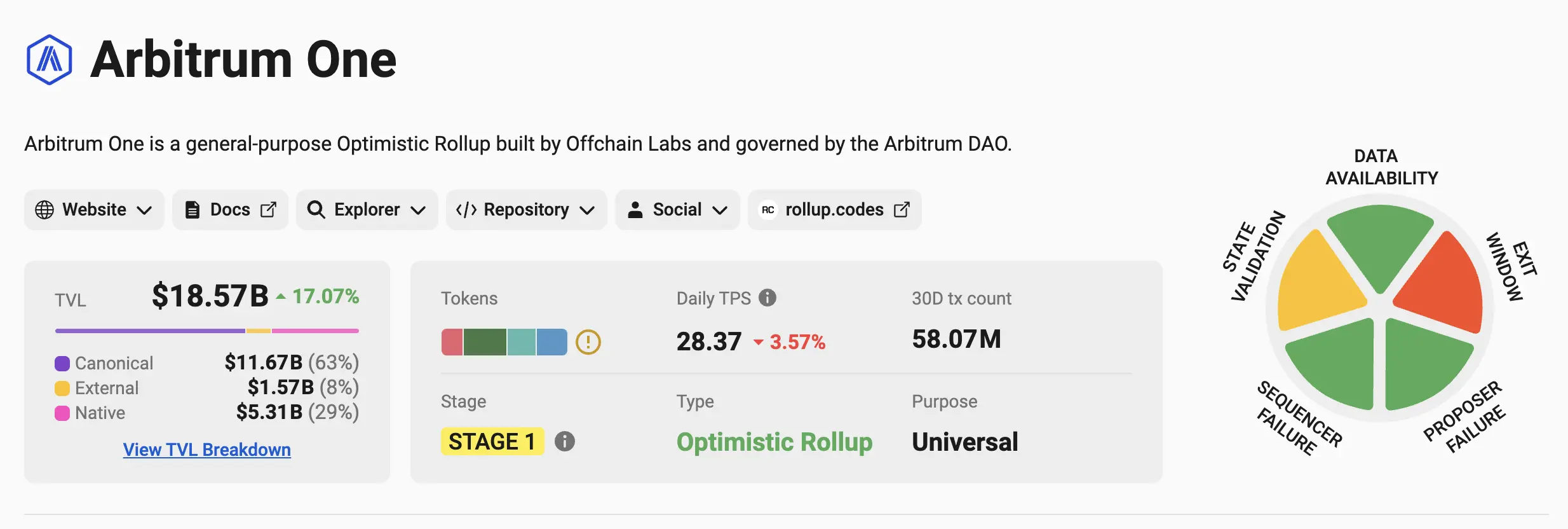Open the Repository dropdown chevron
1568x529 pixels.
pos(587,210)
